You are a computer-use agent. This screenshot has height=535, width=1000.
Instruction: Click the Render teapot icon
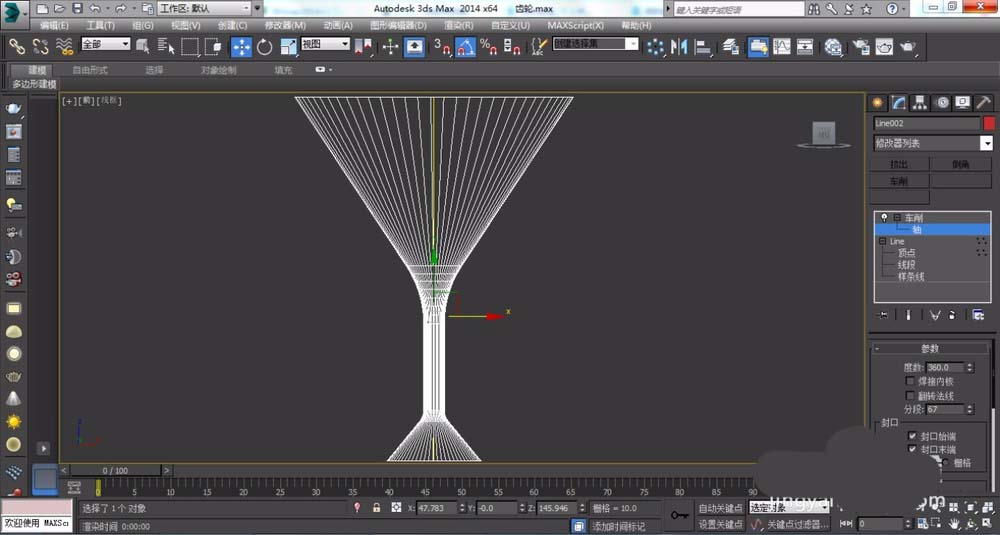click(908, 46)
